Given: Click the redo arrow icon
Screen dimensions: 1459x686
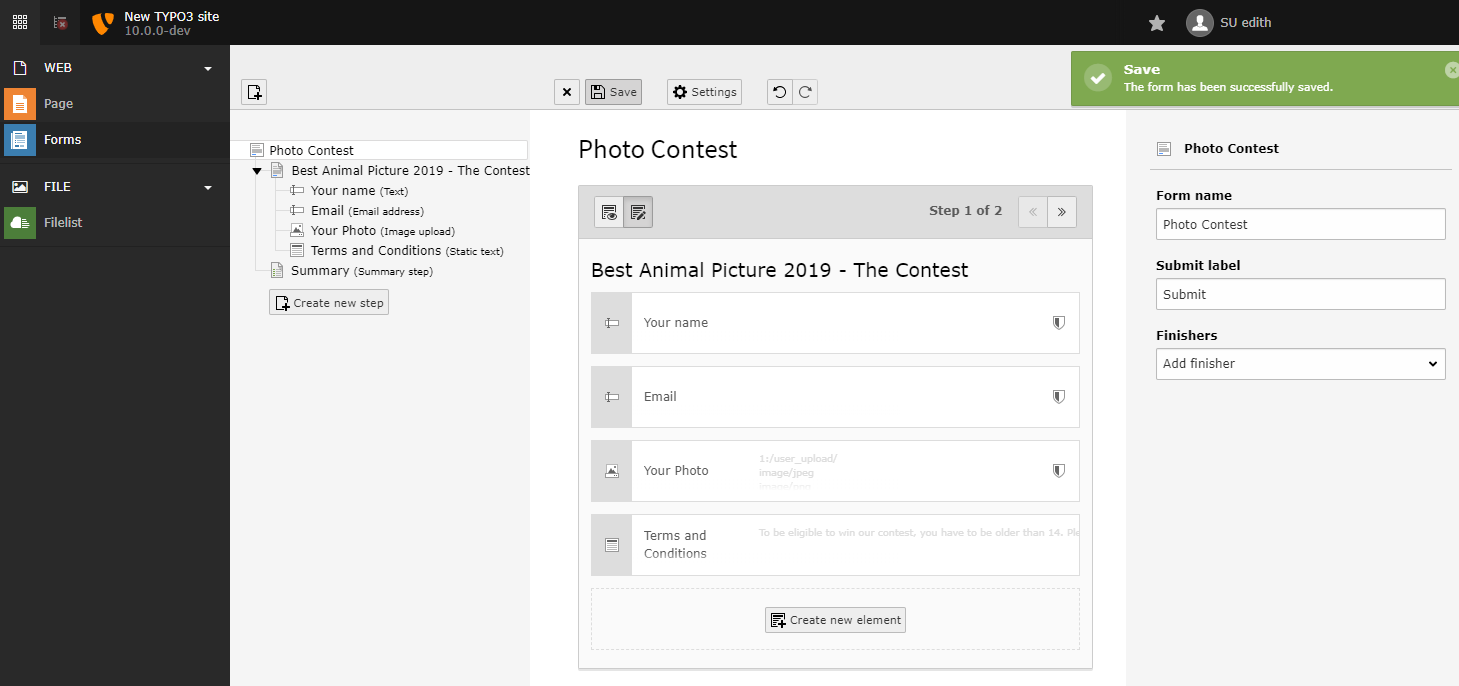Looking at the screenshot, I should tap(804, 92).
